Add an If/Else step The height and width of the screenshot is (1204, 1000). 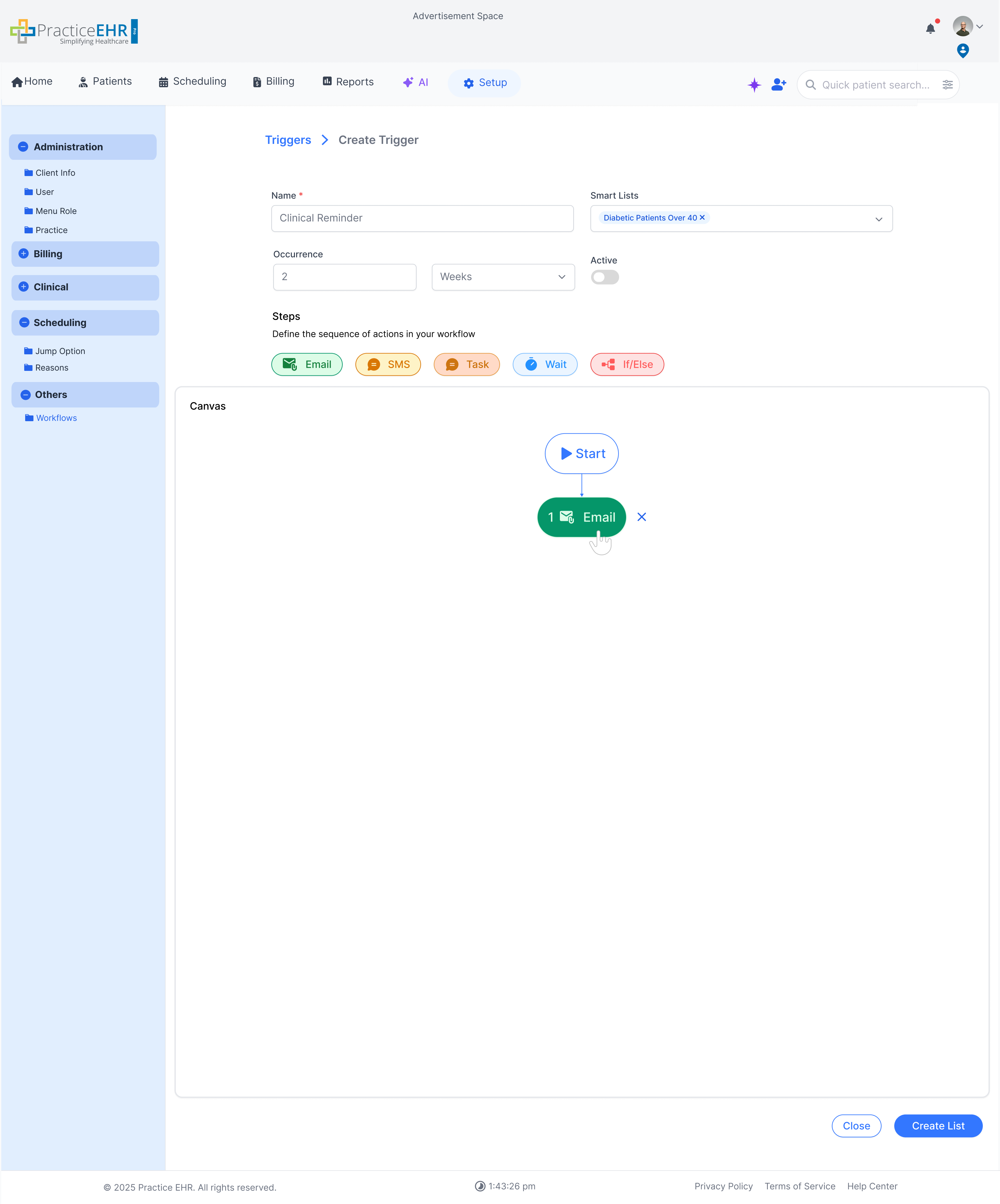pos(627,365)
